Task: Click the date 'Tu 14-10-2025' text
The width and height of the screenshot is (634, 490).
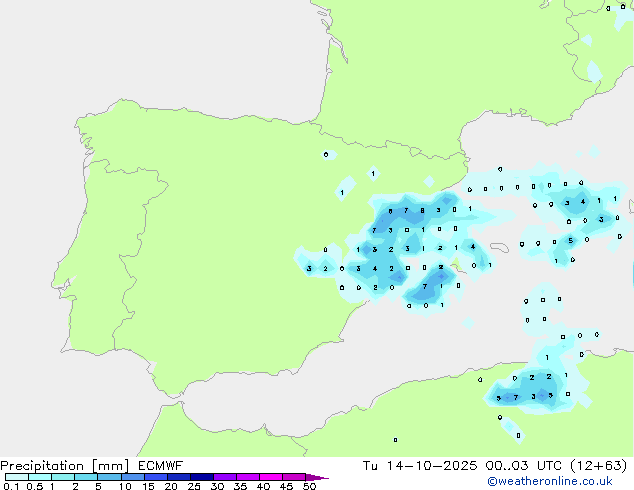Action: (420, 466)
